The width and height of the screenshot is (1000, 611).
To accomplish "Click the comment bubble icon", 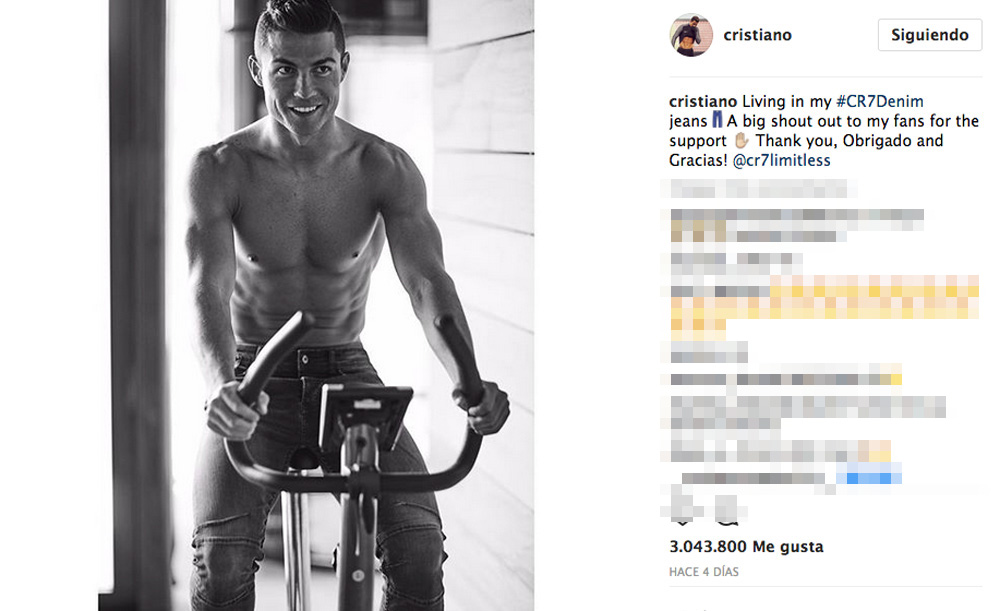I will coord(727,511).
